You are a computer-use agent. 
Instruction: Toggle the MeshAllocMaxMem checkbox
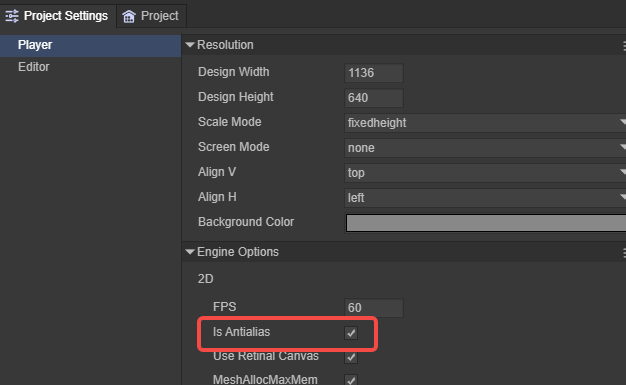tap(351, 380)
